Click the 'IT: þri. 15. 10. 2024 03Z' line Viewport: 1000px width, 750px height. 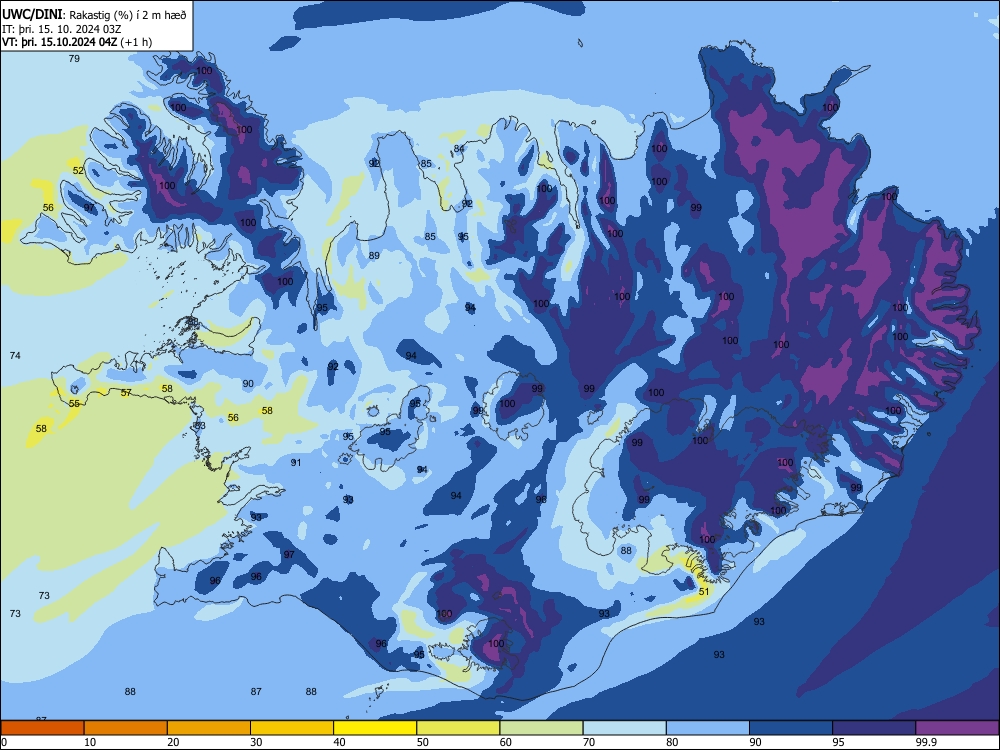coord(62,29)
